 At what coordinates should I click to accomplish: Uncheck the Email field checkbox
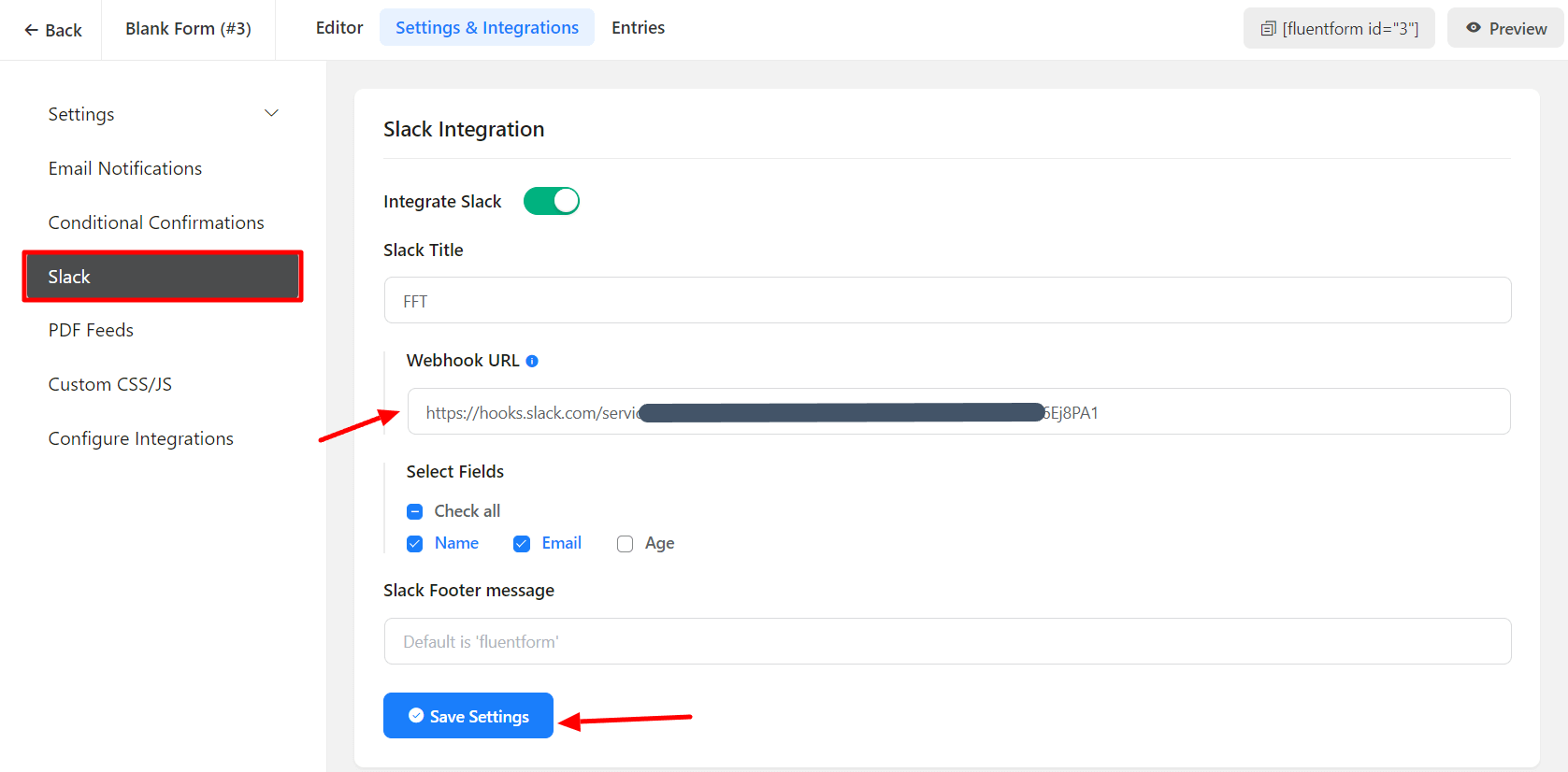522,544
